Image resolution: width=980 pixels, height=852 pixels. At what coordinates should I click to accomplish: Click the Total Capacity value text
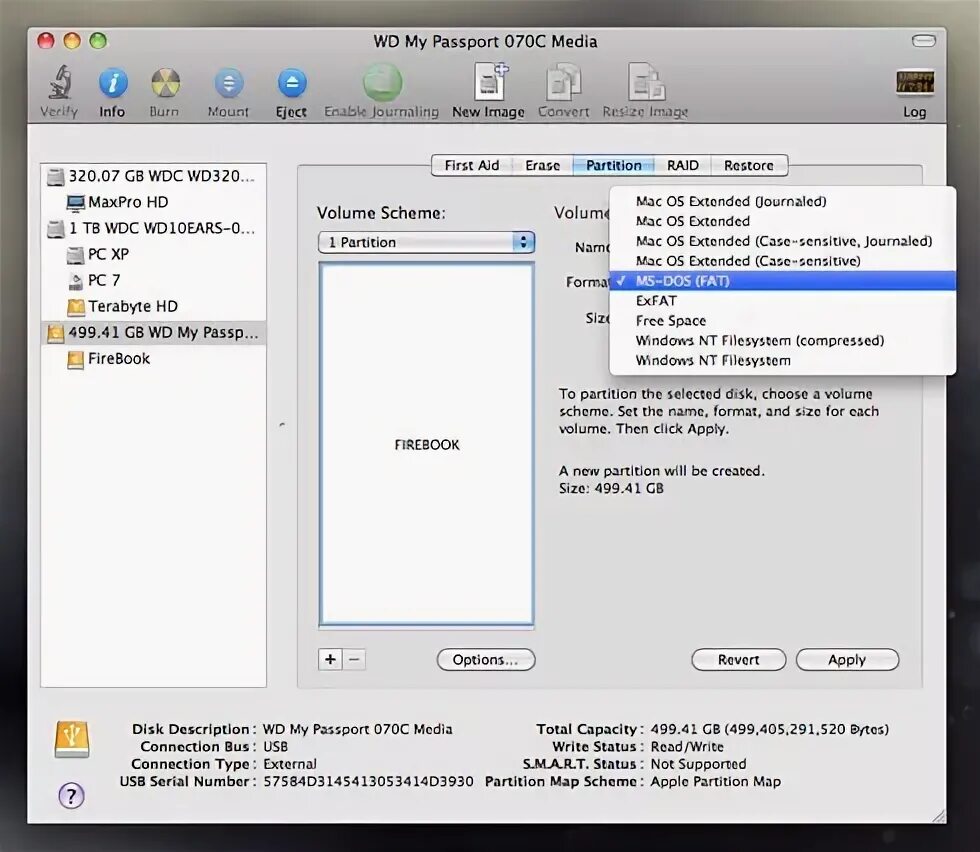click(769, 729)
